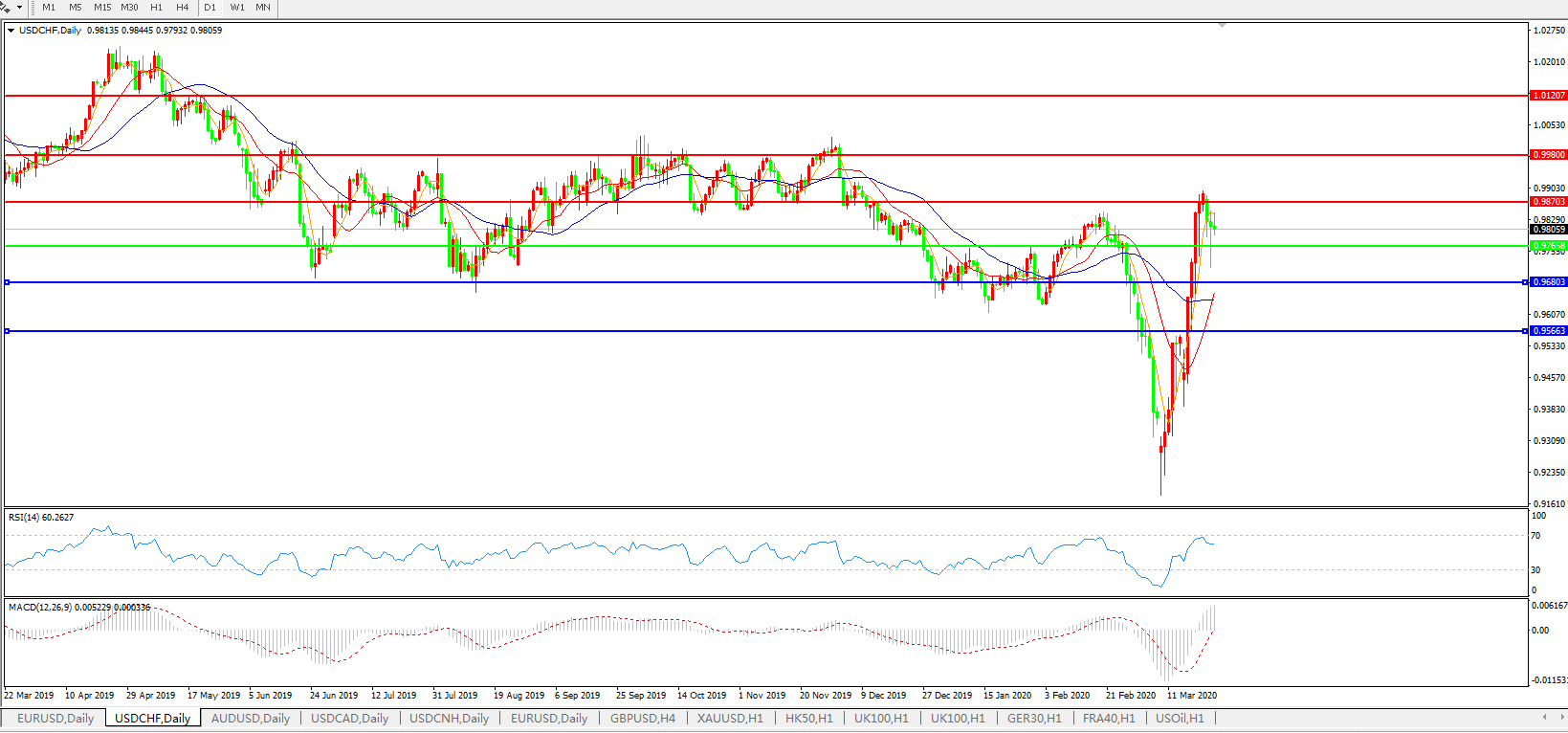The width and height of the screenshot is (1568, 733).
Task: Click the USDCHF,Daily chart title triangle
Action: pos(11,31)
